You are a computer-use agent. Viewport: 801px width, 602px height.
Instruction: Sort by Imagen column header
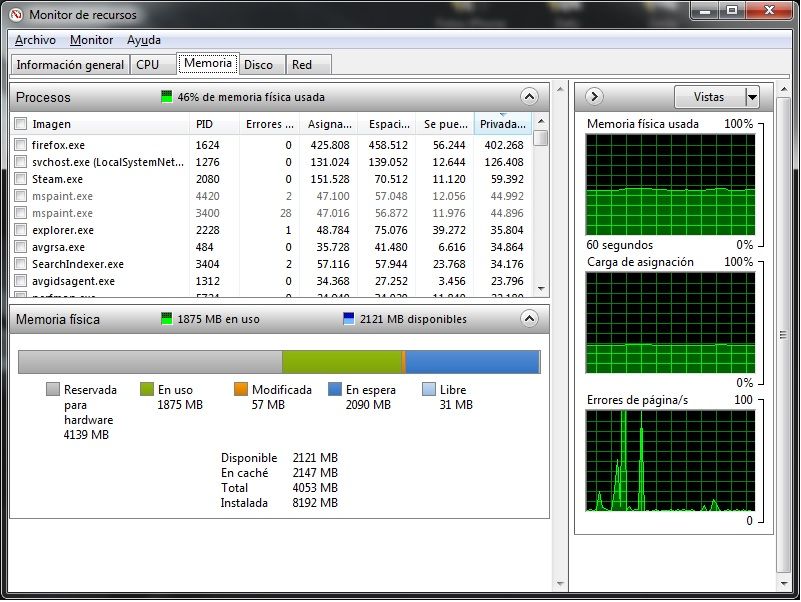(x=108, y=124)
